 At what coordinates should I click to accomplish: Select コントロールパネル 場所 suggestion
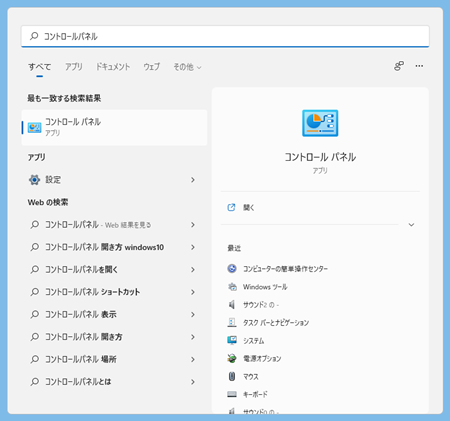click(114, 359)
